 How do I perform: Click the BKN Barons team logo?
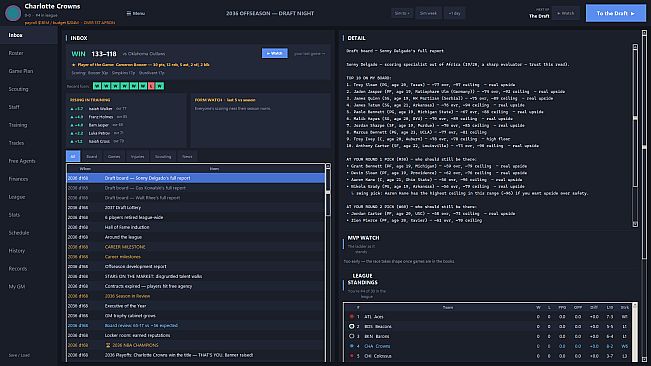[x=352, y=336]
